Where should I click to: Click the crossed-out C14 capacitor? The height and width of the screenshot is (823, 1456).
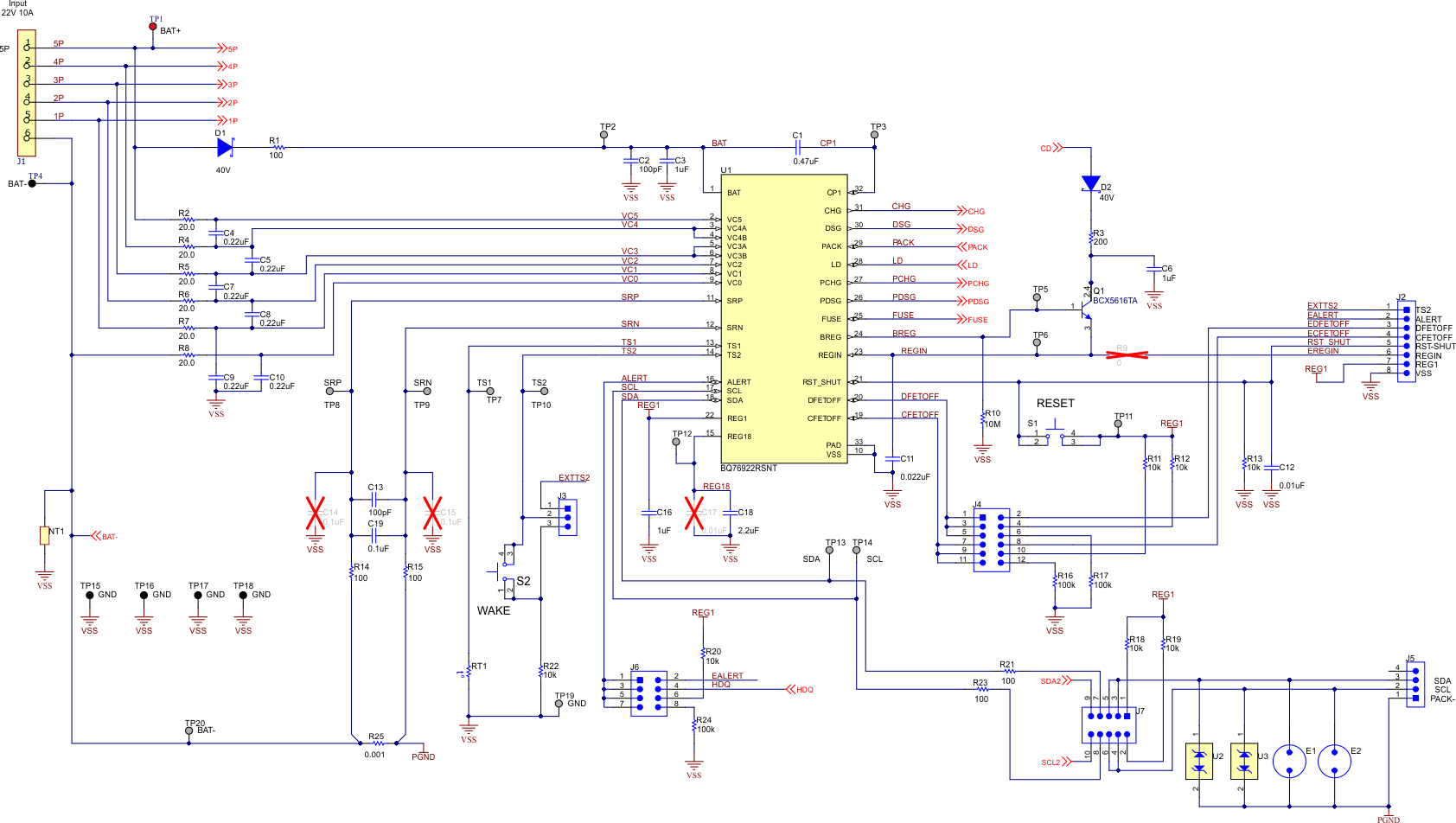(x=316, y=514)
